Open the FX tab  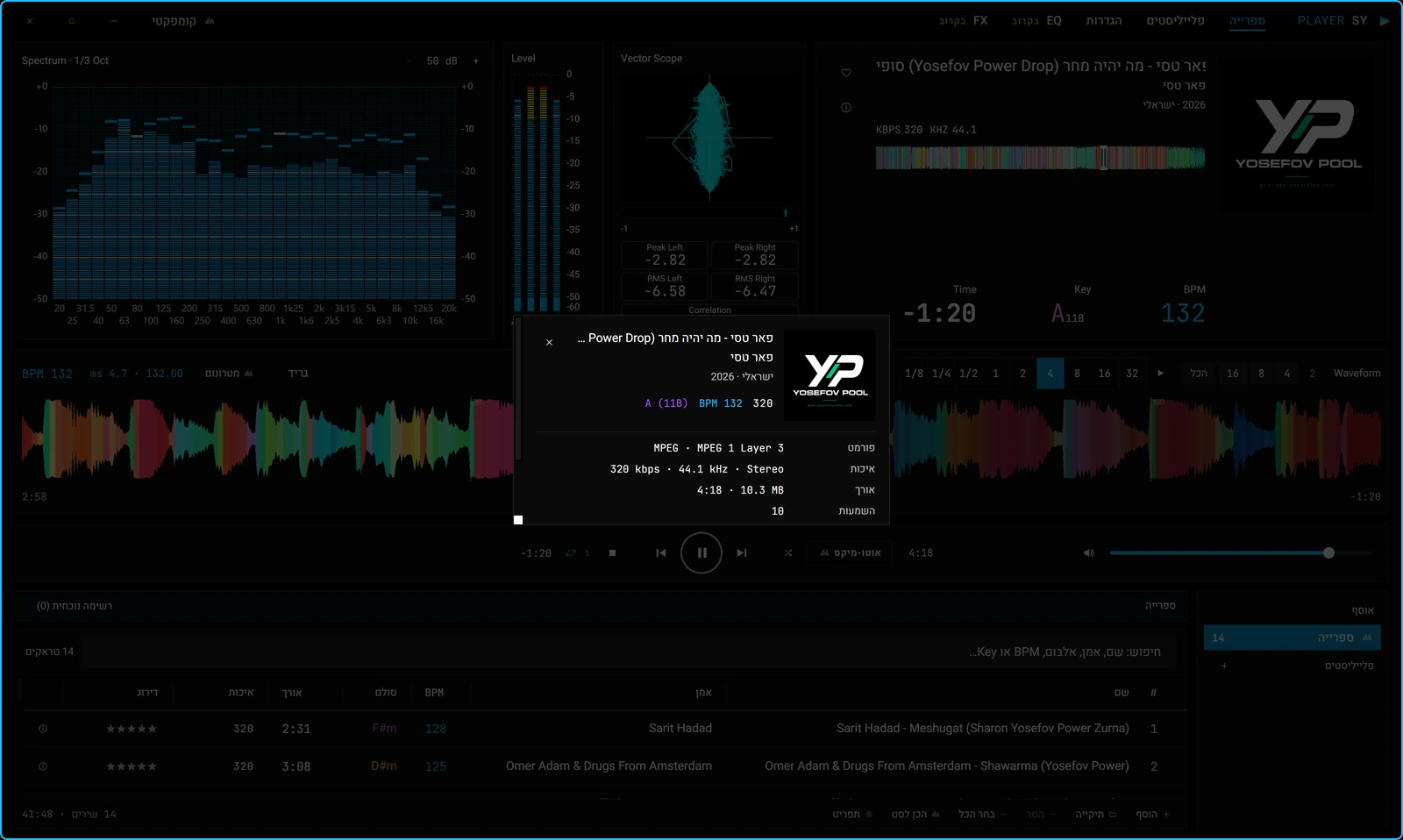point(963,20)
